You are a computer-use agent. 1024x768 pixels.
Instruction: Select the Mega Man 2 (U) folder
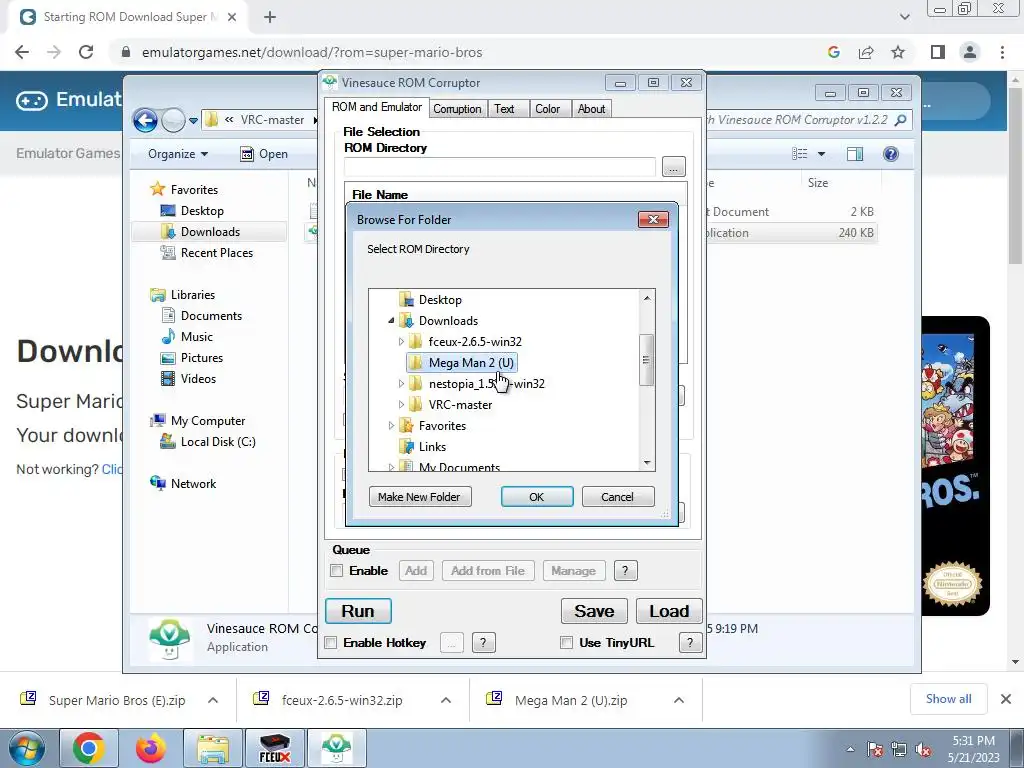pyautogui.click(x=462, y=362)
